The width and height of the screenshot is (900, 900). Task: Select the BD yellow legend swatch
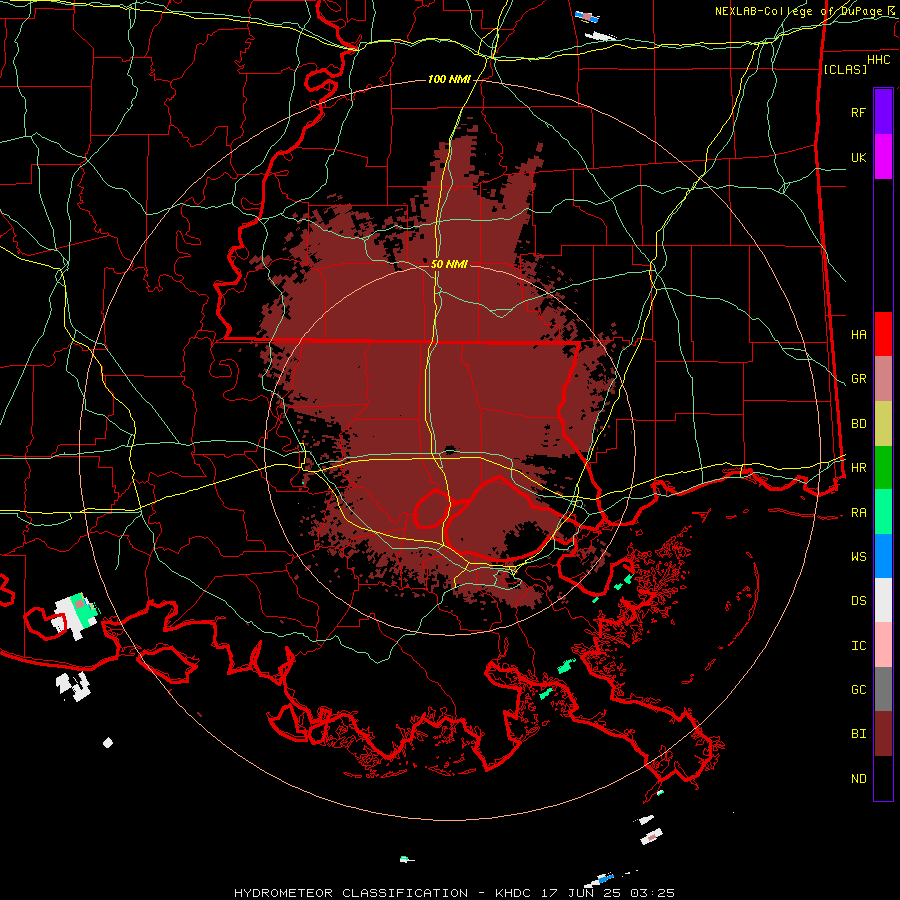(883, 424)
